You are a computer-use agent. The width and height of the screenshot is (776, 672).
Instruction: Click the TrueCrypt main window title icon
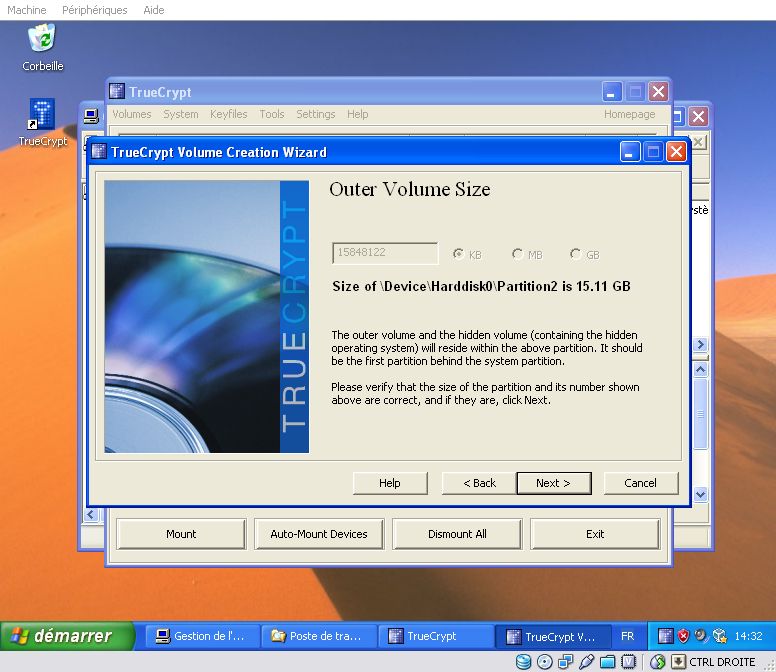[117, 92]
